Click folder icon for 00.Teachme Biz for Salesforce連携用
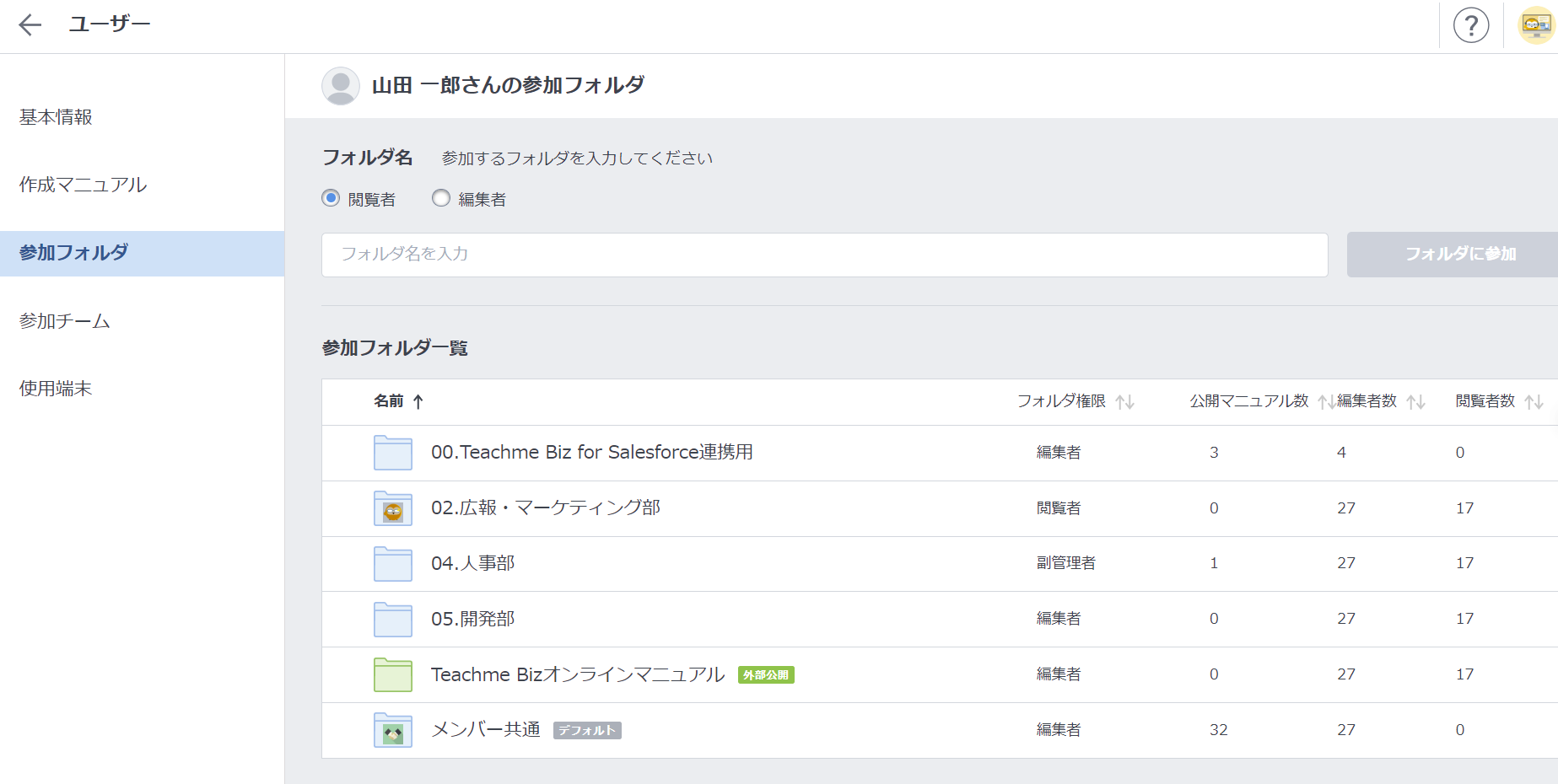This screenshot has width=1558, height=784. click(x=392, y=453)
